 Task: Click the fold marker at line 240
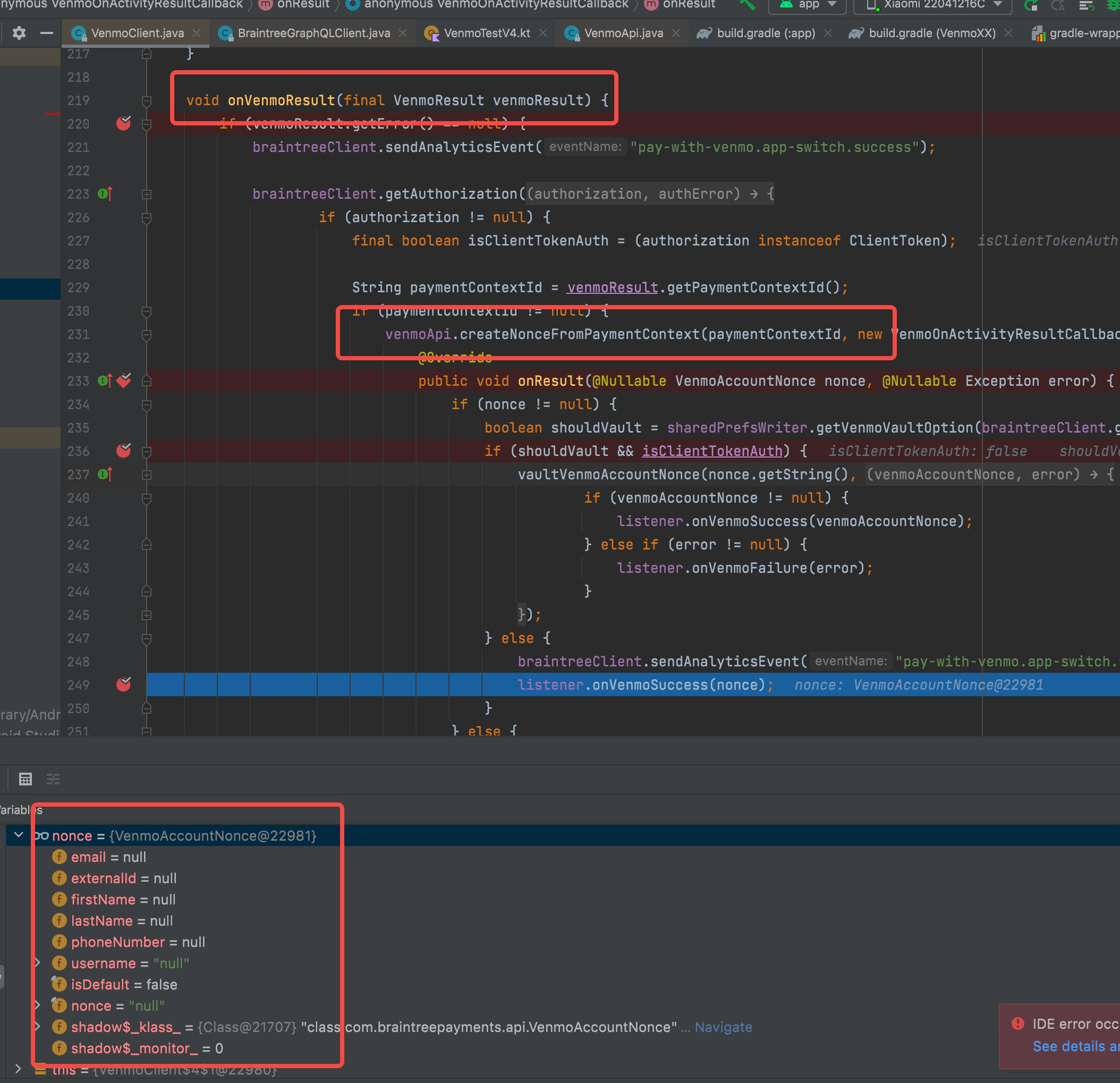pos(146,498)
